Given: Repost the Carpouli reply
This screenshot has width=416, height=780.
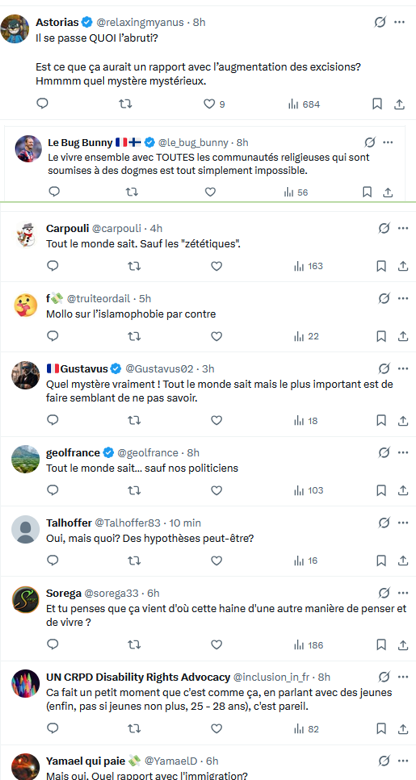Looking at the screenshot, I should tap(134, 266).
